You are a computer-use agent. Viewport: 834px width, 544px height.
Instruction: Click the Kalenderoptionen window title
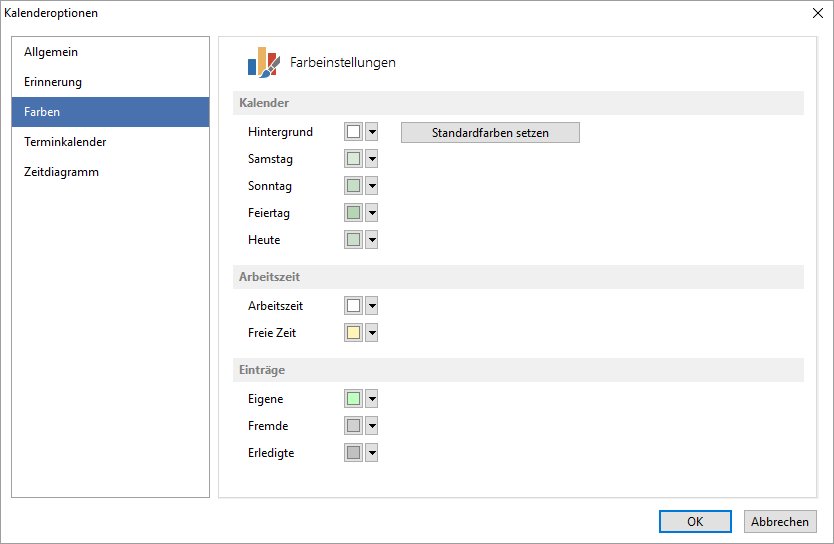point(51,13)
